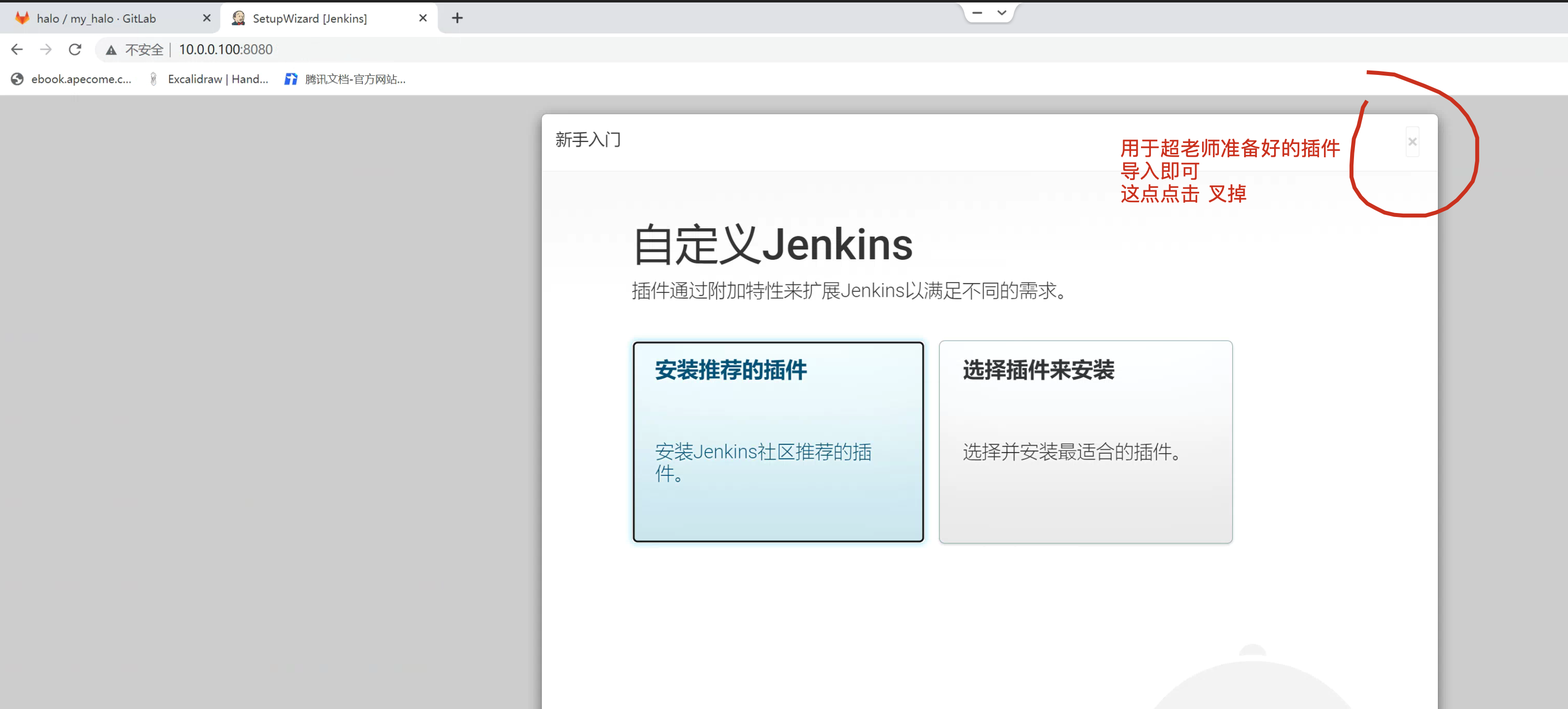The height and width of the screenshot is (709, 1568).
Task: Select the SetupWizard [Jenkins] tab
Action: pos(309,18)
